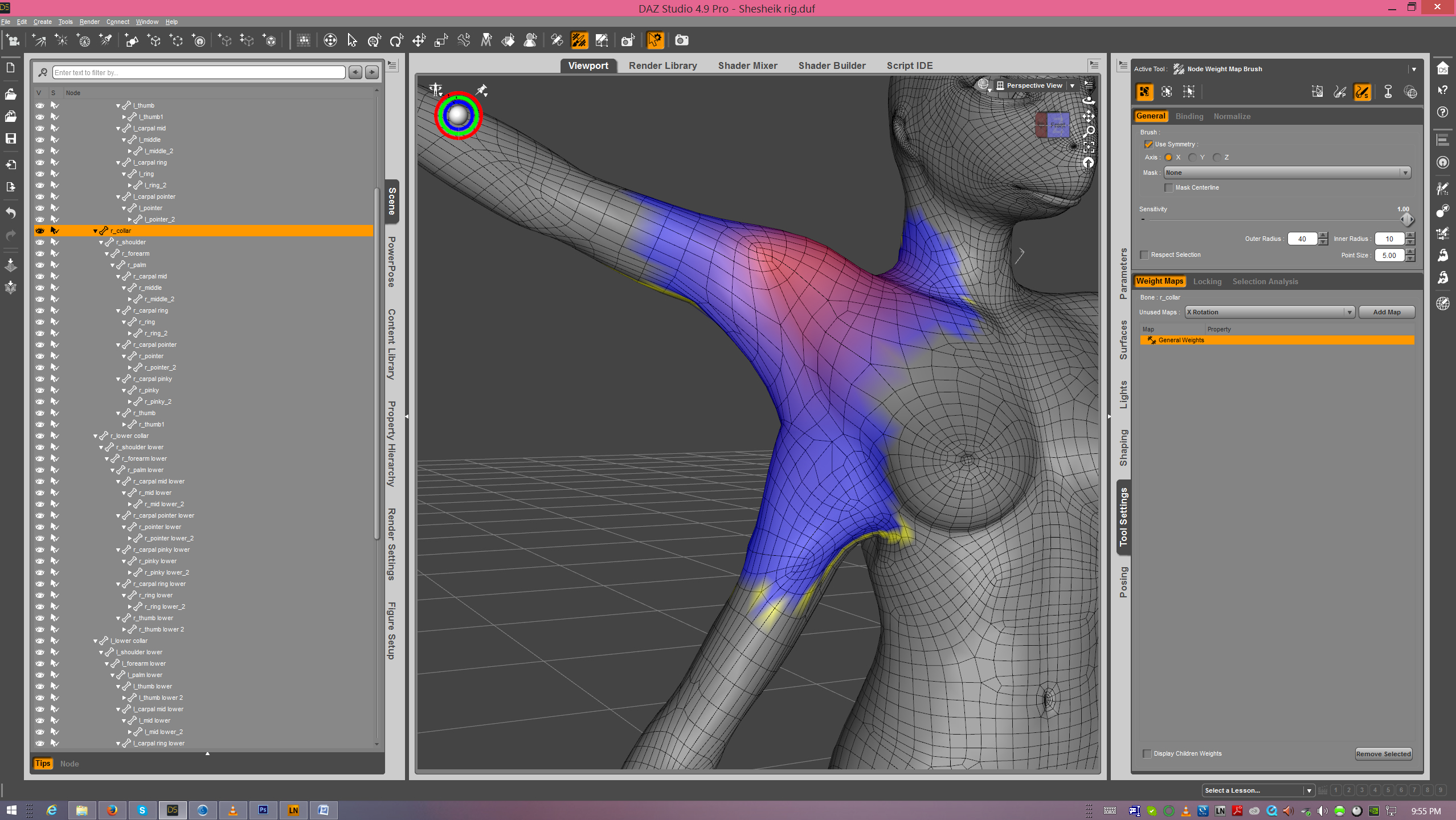The image size is (1456, 820).
Task: Click the Save file icon in left sidebar
Action: tap(11, 138)
